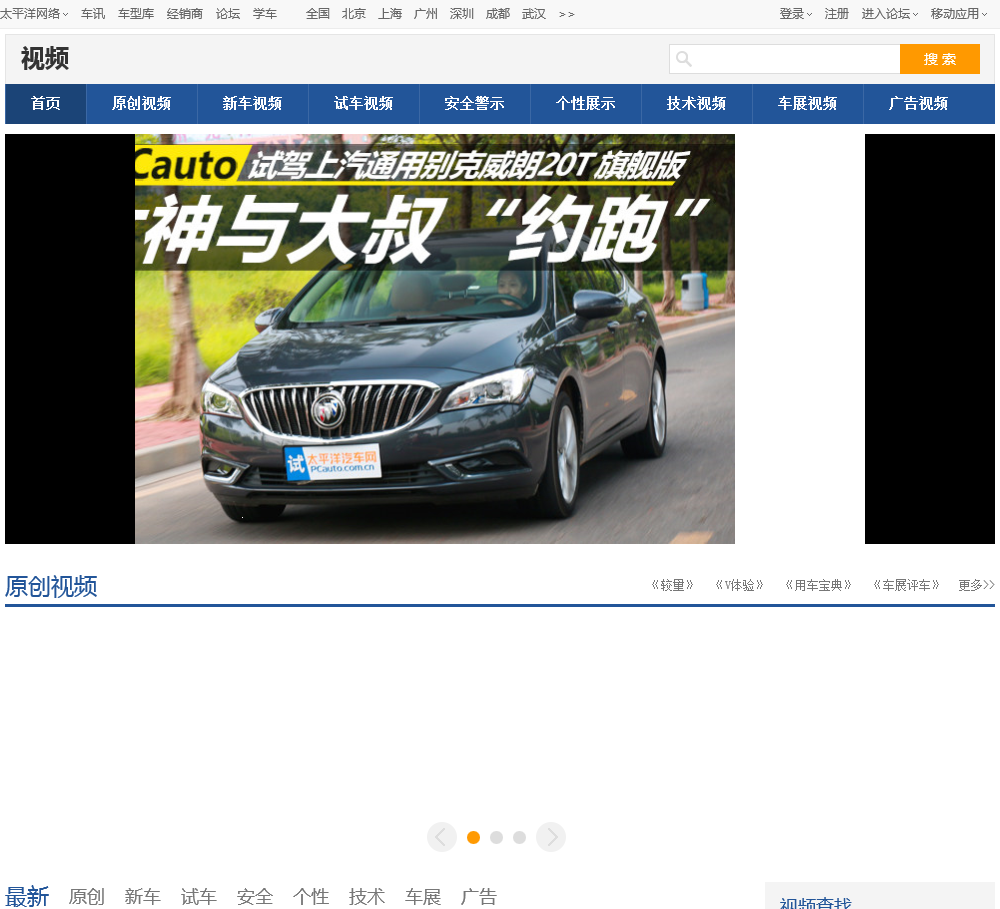Switch to 原创 tab
Viewport: 1000px width, 909px height.
click(86, 896)
